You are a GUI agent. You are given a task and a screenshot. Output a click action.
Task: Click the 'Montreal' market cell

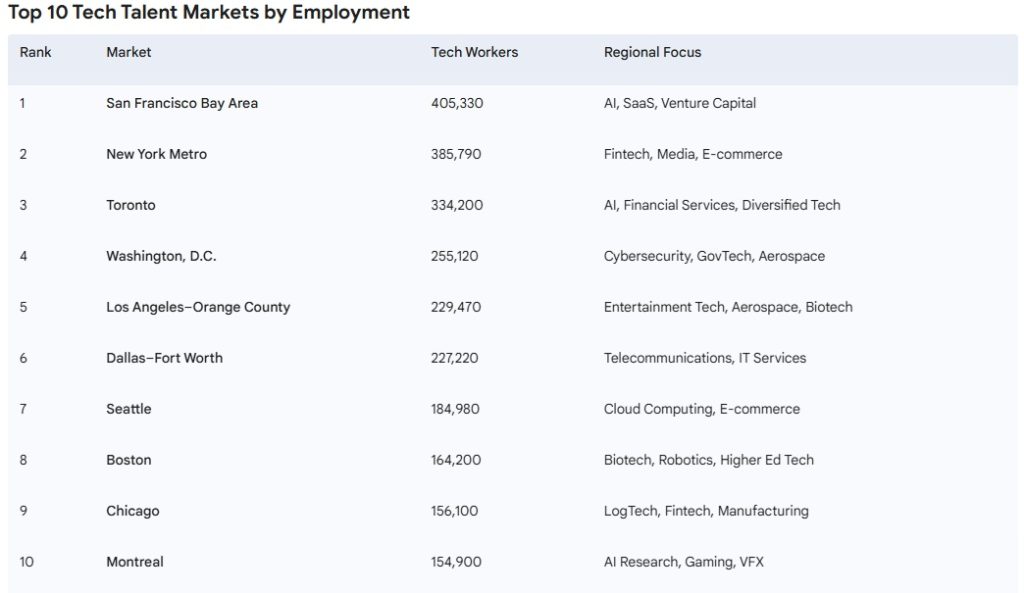135,562
